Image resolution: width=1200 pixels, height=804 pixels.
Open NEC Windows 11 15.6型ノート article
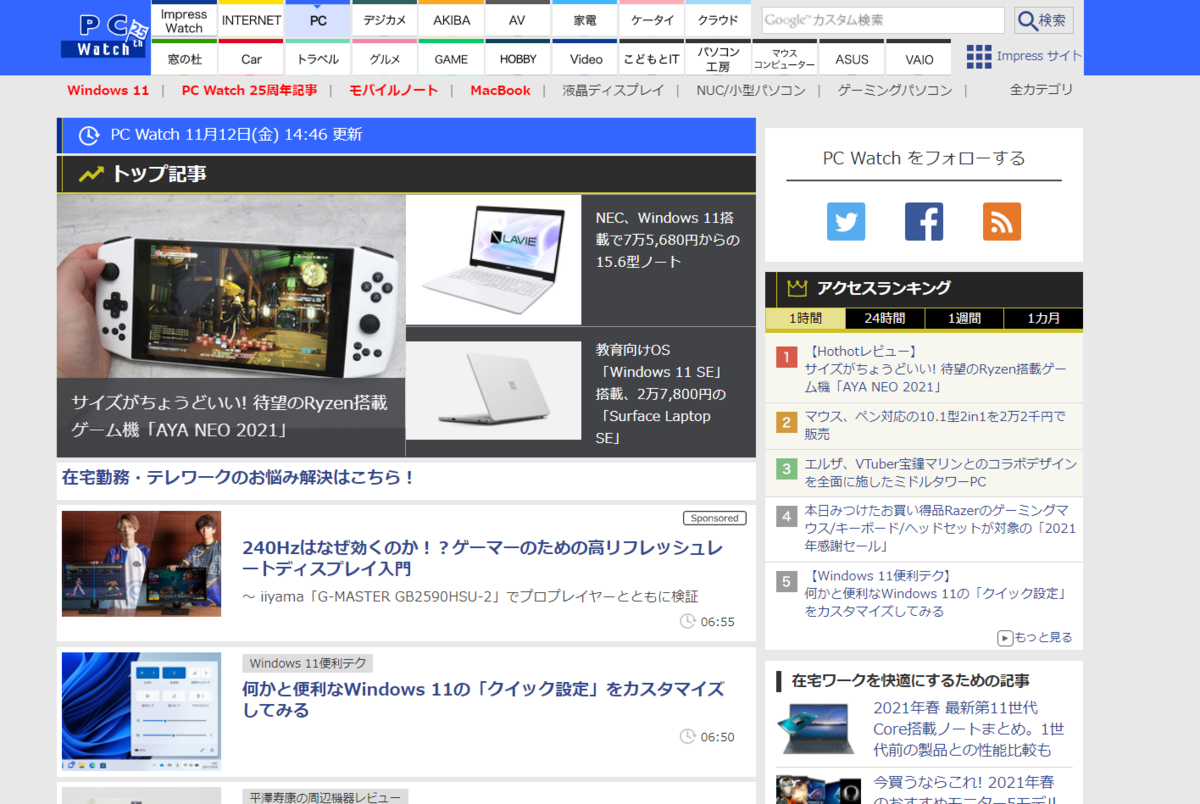(x=667, y=239)
